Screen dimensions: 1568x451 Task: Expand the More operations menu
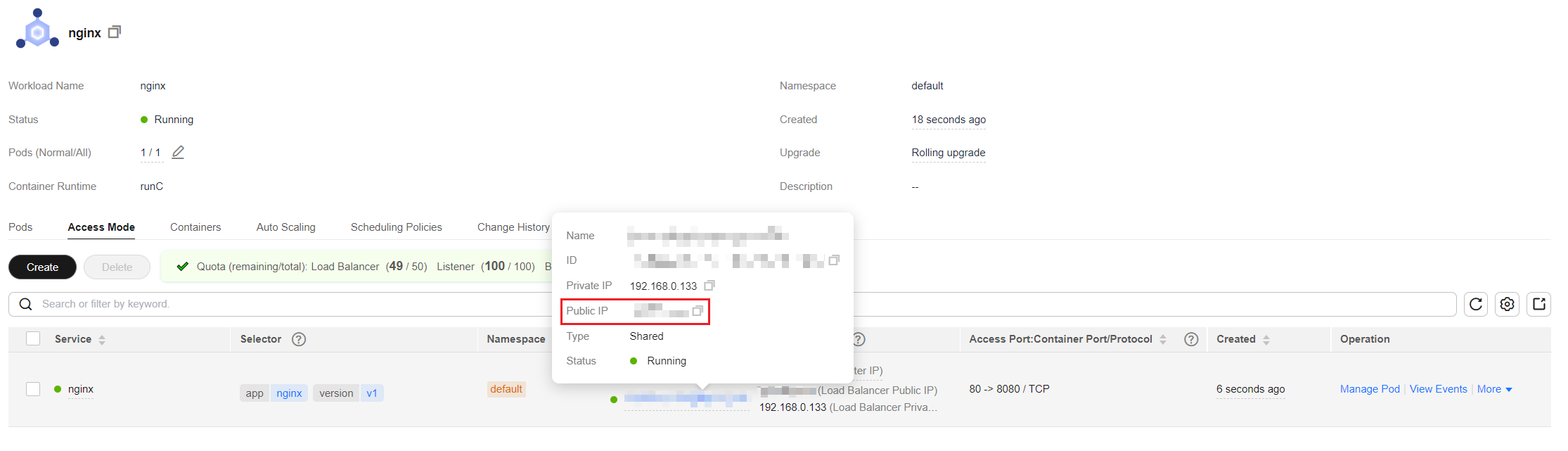click(1495, 389)
